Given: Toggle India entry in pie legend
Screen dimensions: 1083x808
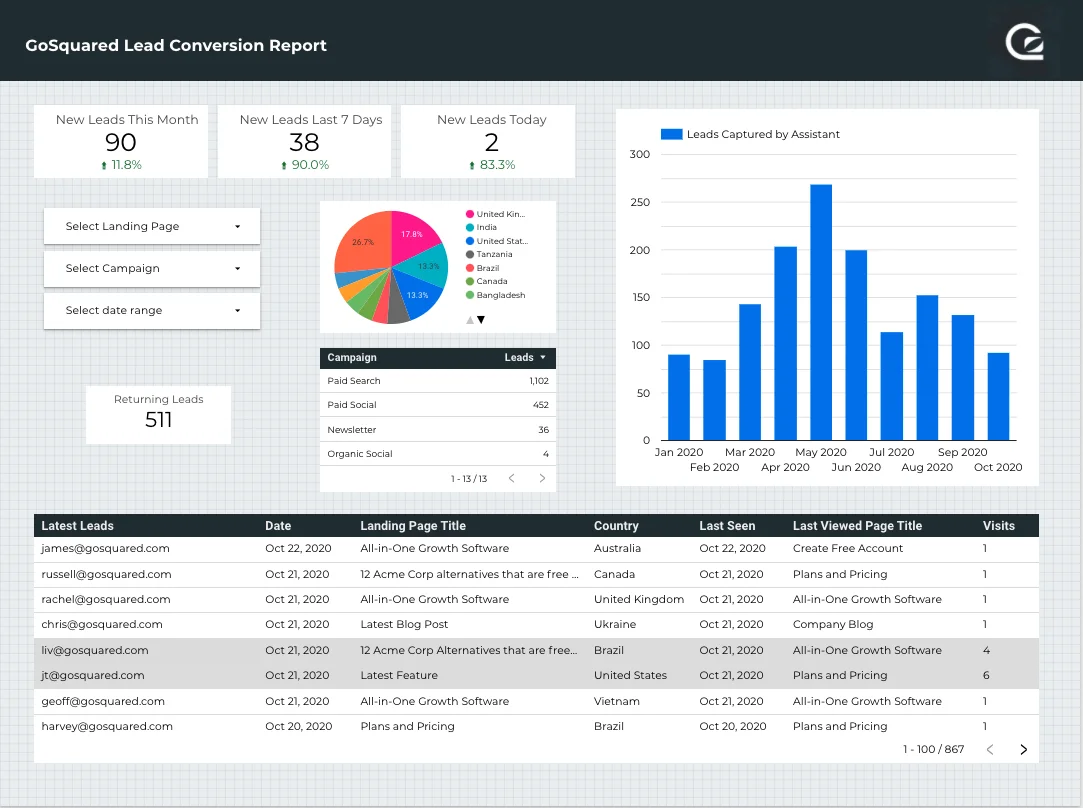Looking at the screenshot, I should tap(486, 228).
